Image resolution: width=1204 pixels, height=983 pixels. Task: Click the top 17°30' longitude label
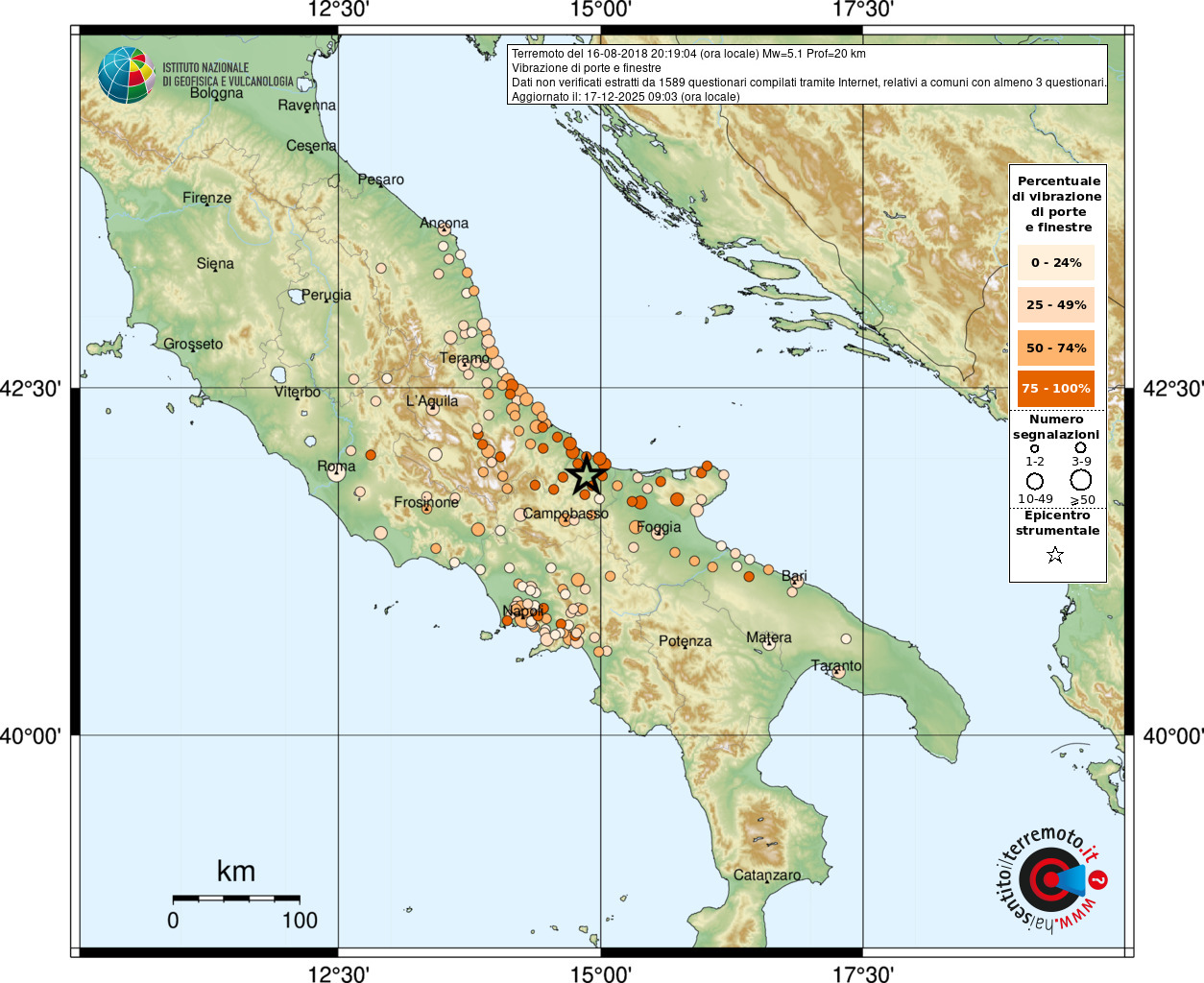863,10
